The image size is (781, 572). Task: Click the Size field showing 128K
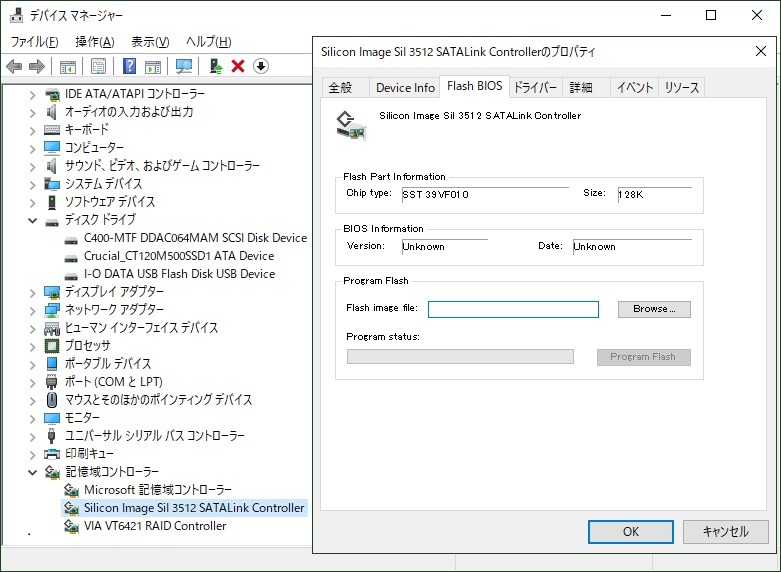click(x=654, y=195)
